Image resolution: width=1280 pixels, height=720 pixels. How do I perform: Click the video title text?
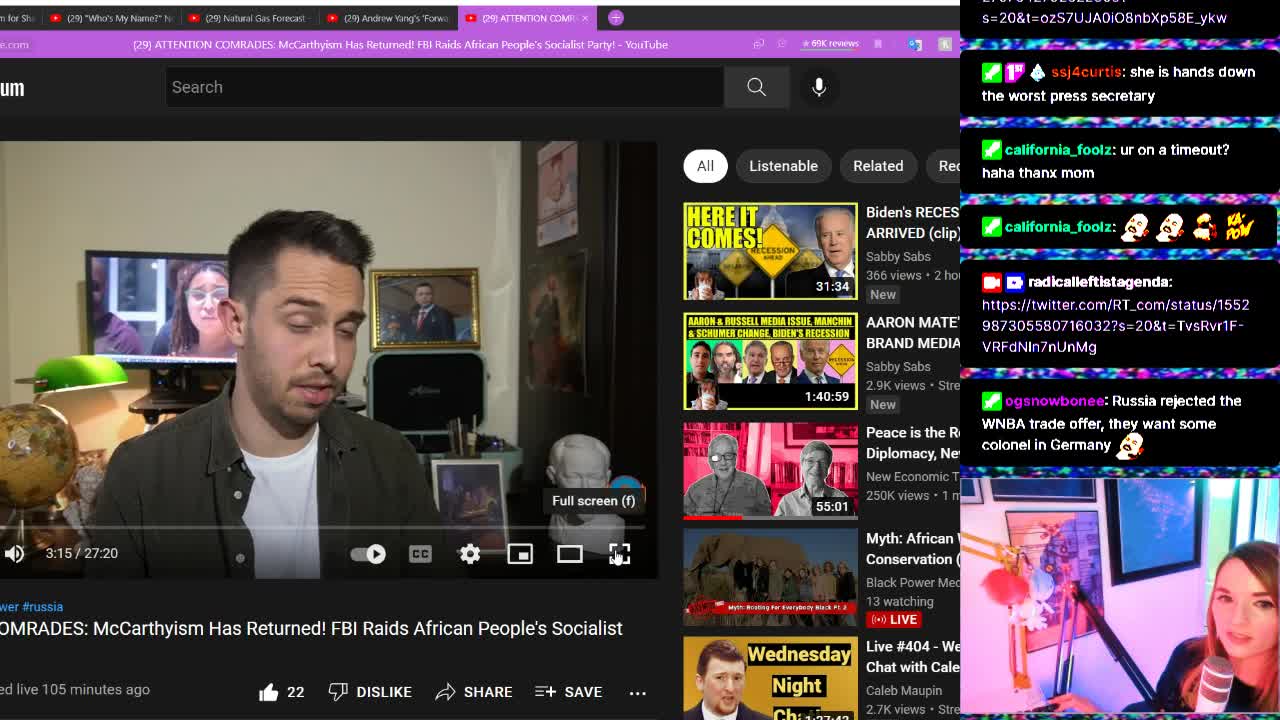coord(311,629)
